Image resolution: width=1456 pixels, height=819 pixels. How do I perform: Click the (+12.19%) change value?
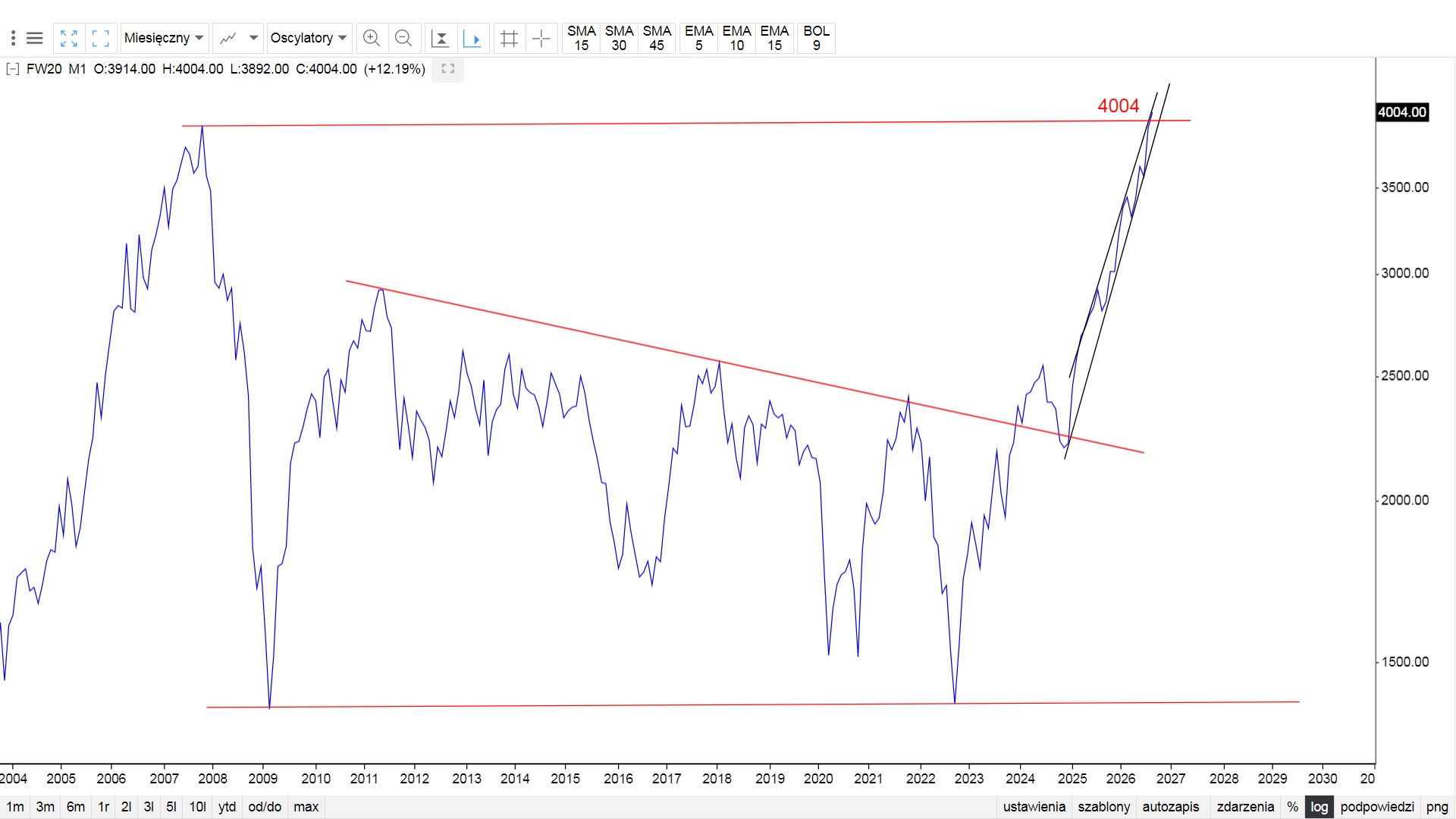click(x=394, y=69)
